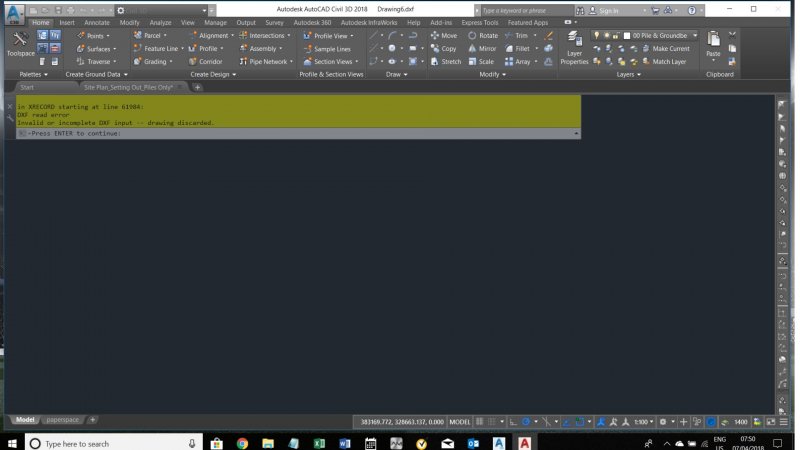800x450 pixels.
Task: Activate the Model layout tab
Action: pos(24,420)
